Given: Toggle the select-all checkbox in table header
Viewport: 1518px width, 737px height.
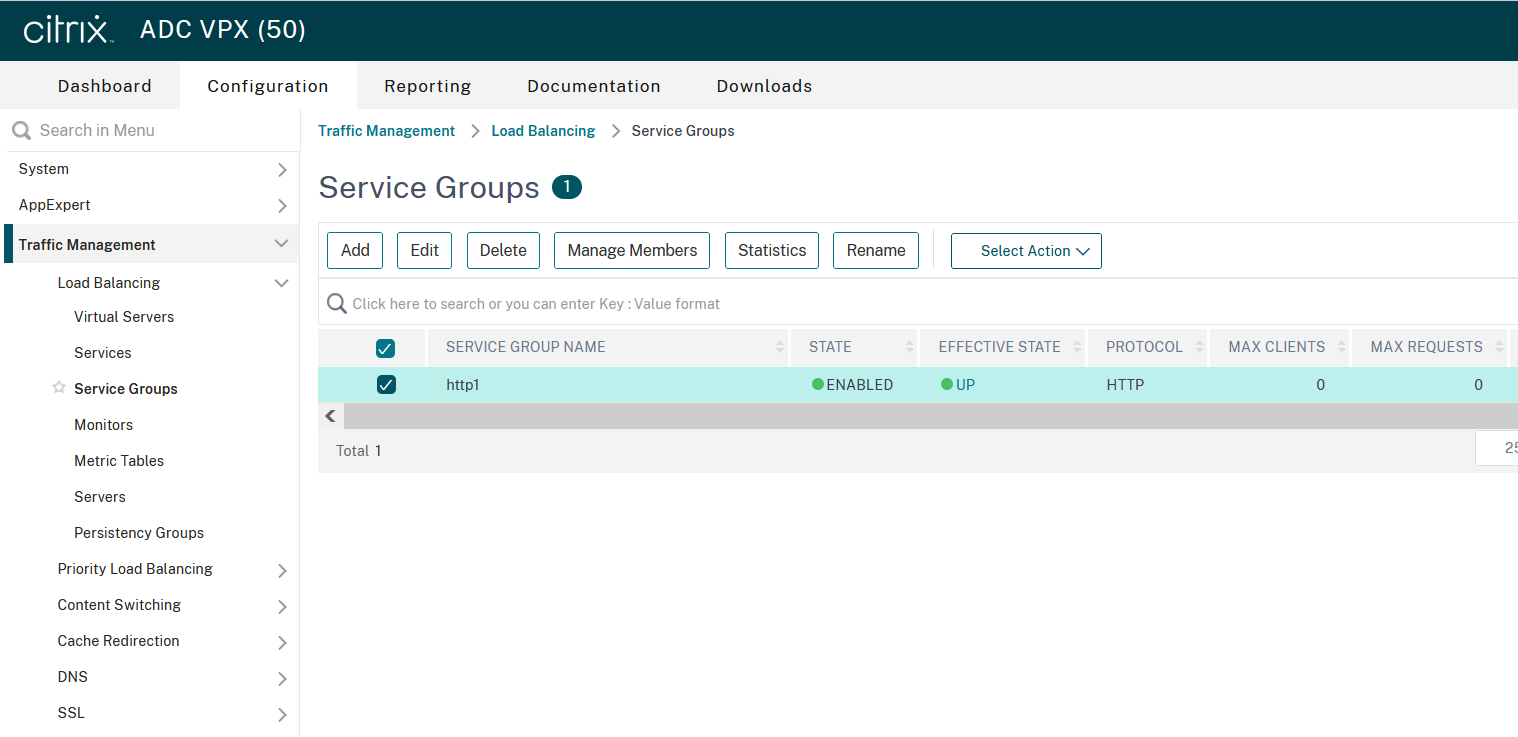Looking at the screenshot, I should 385,348.
